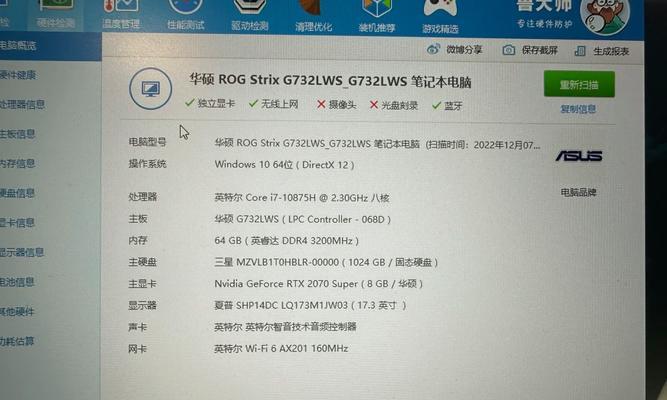Screen dimensions: 667x400
Task: Click the 主显卡 row label
Action: [143, 283]
